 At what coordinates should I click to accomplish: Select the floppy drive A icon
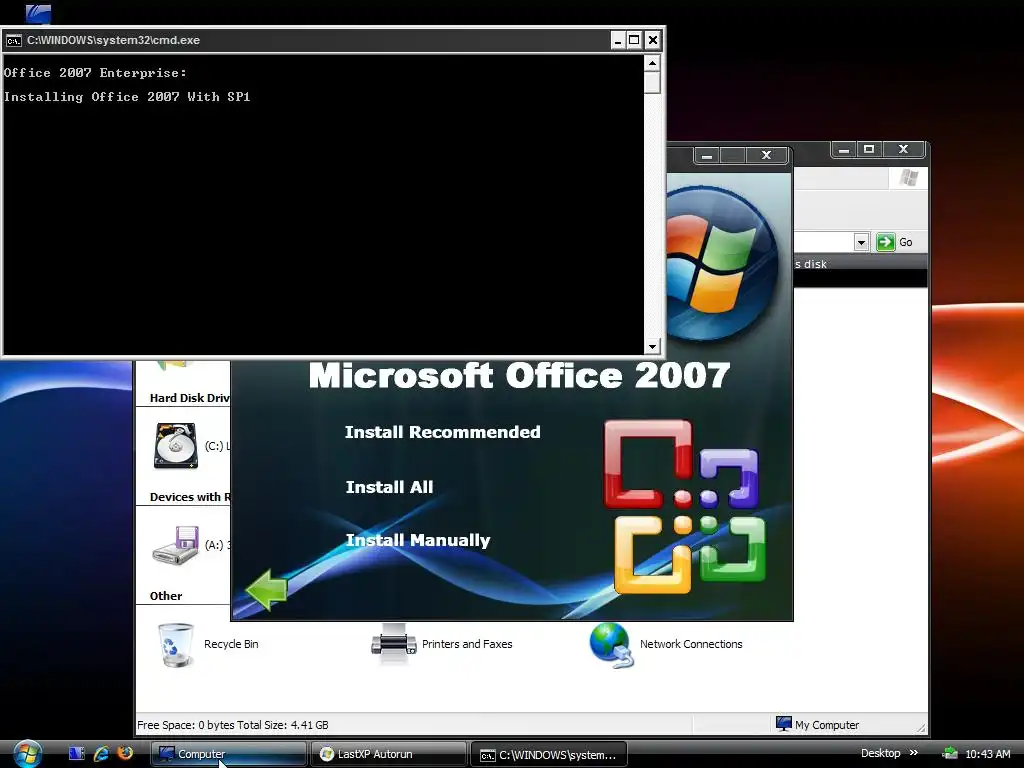176,545
